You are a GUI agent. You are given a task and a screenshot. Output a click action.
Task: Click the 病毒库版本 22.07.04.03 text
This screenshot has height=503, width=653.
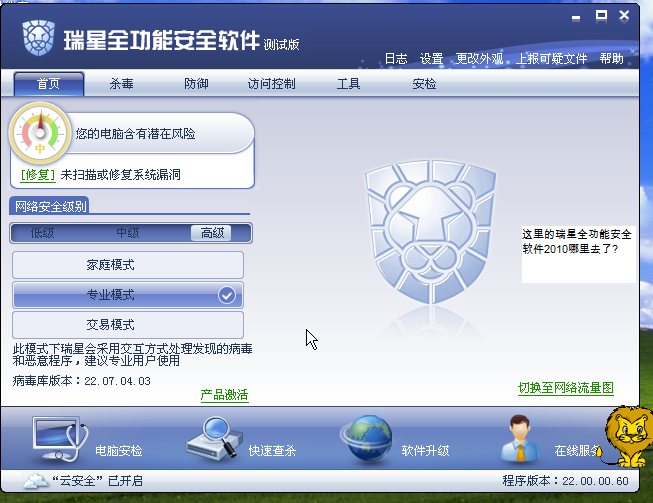[82, 381]
